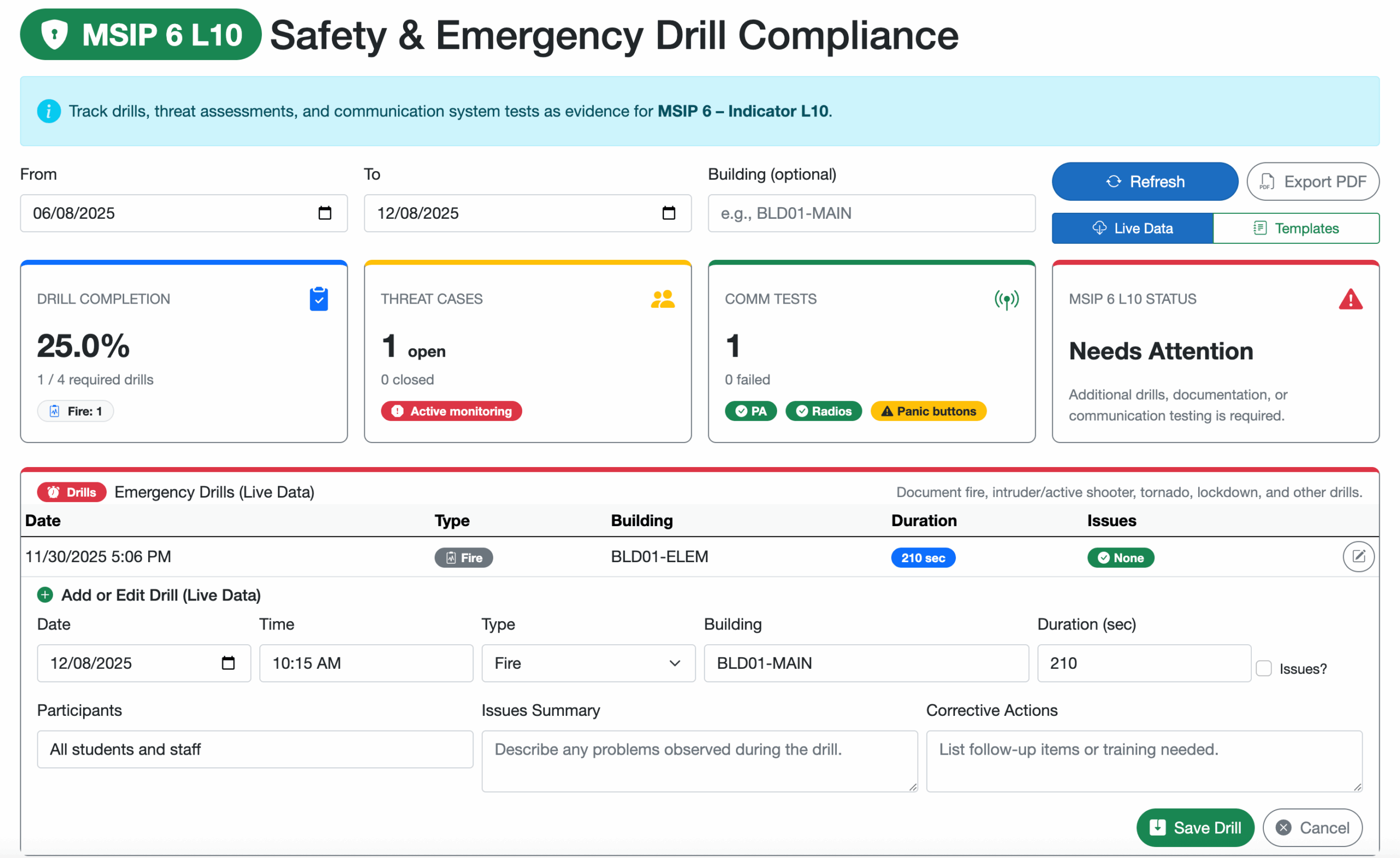Click the drill Date field 12/08/2025
This screenshot has height=858, width=1400.
coord(144,663)
